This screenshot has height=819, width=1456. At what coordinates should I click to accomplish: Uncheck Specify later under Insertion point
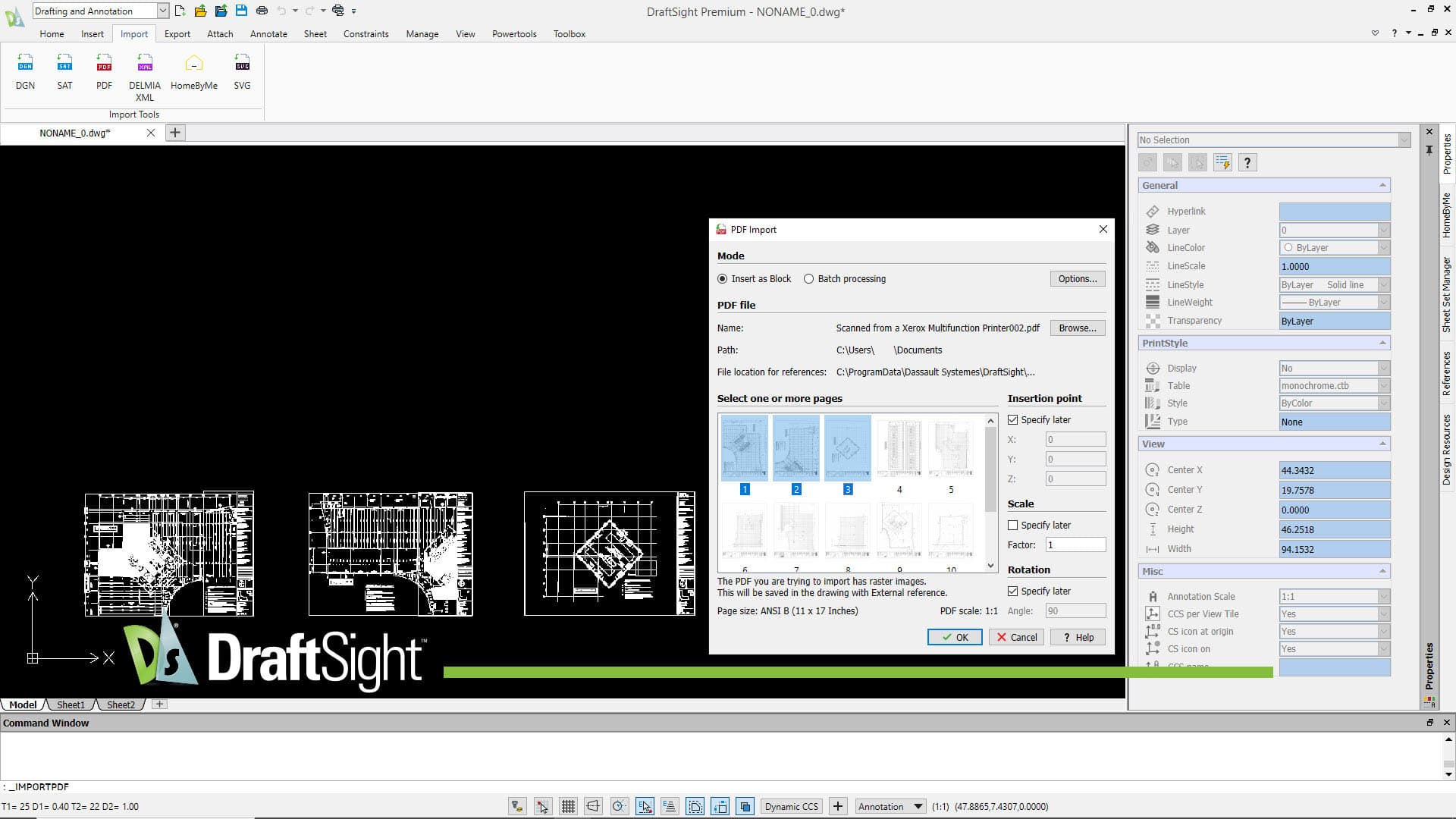pos(1013,419)
